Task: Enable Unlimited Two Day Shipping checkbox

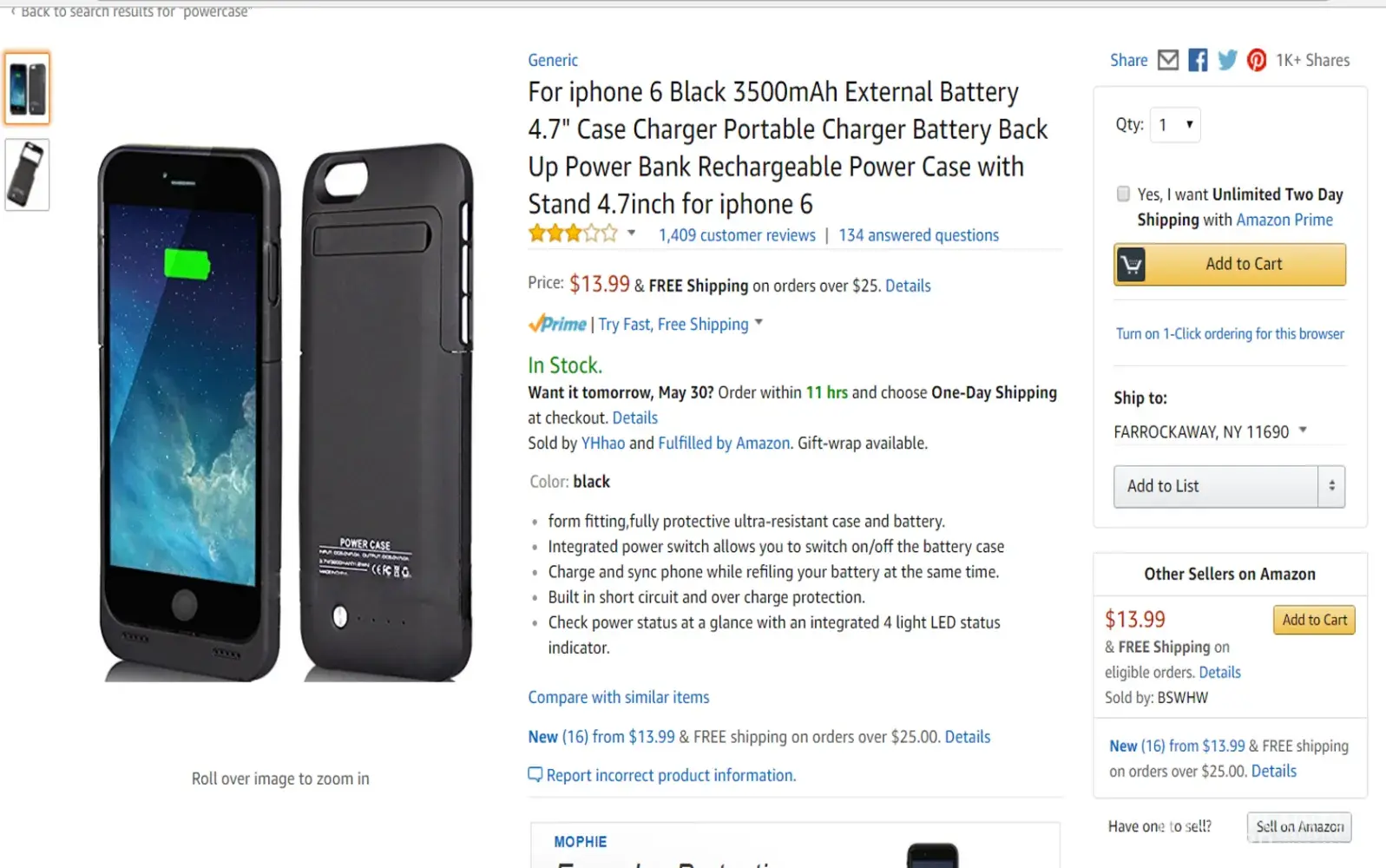Action: click(1123, 194)
